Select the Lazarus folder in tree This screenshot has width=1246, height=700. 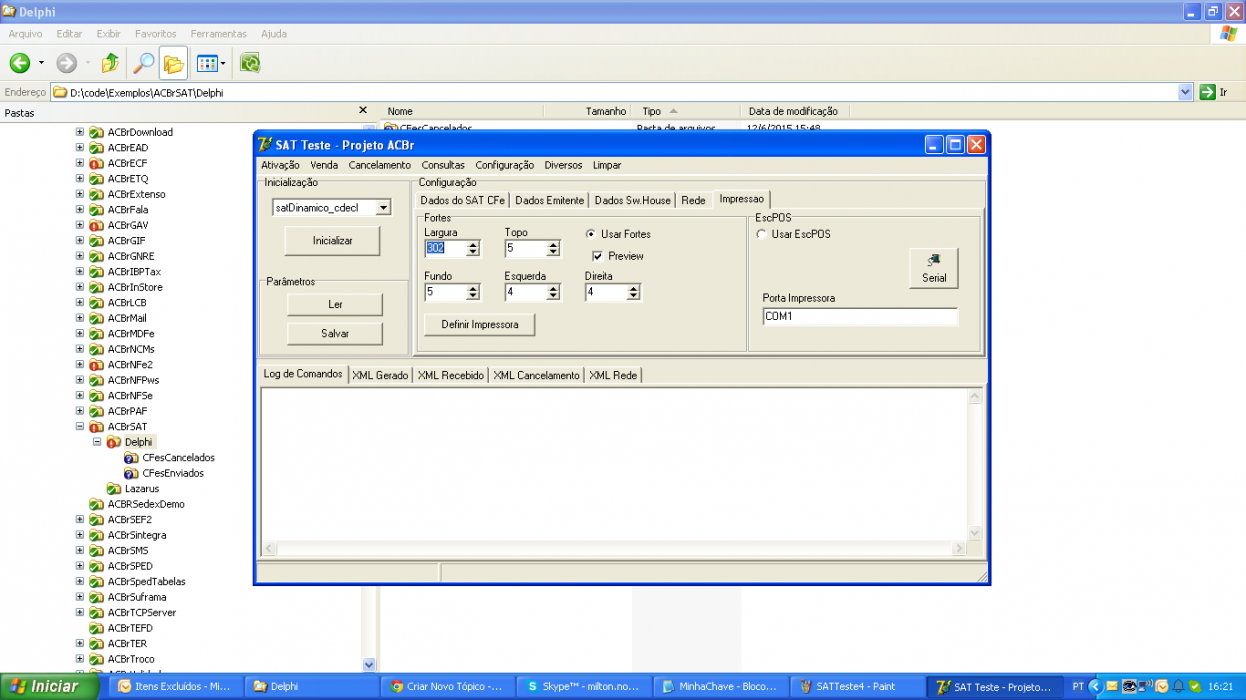[x=141, y=489]
